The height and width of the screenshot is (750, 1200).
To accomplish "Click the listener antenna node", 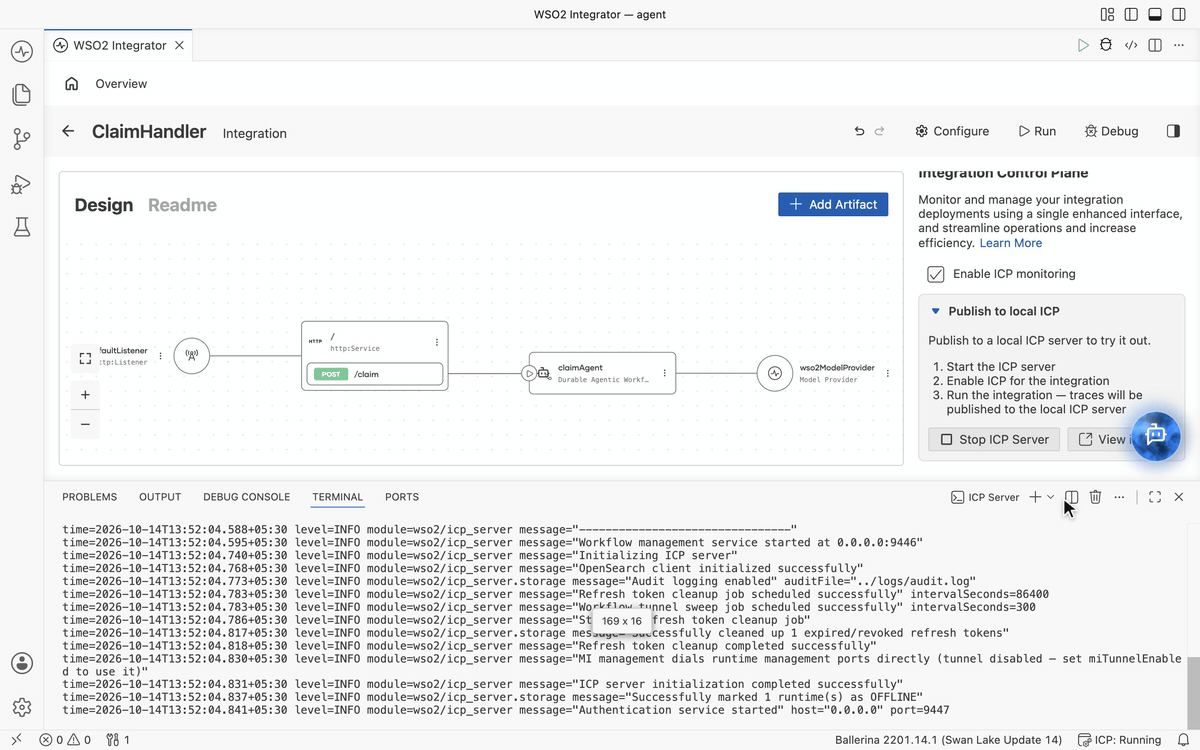I will click(192, 355).
